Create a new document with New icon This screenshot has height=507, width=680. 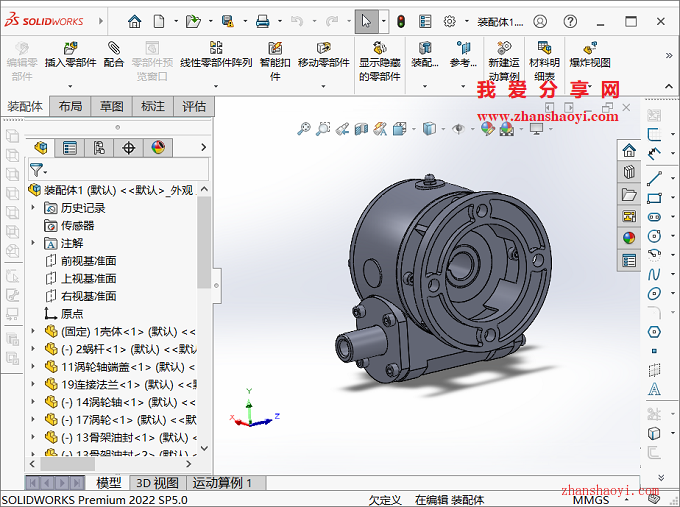(x=159, y=21)
